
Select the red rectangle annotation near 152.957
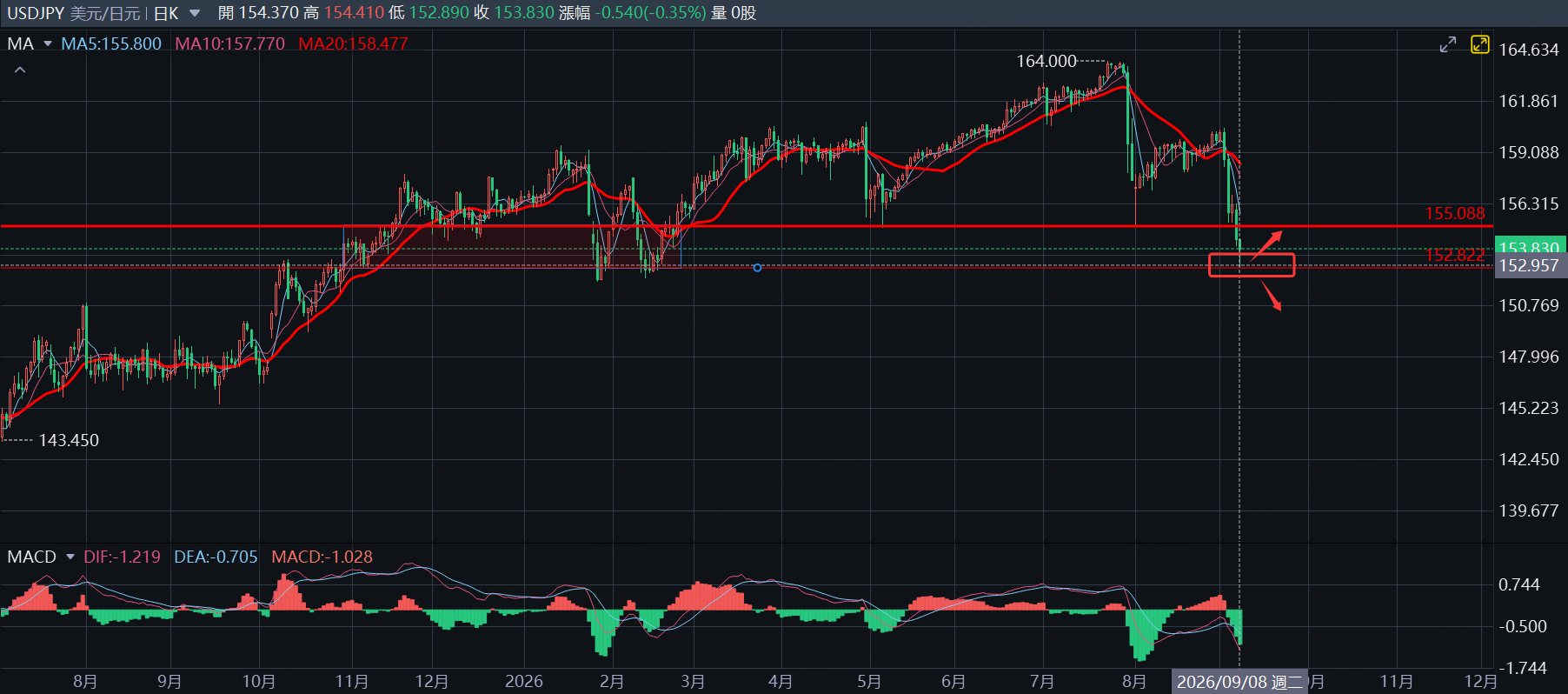click(1252, 265)
